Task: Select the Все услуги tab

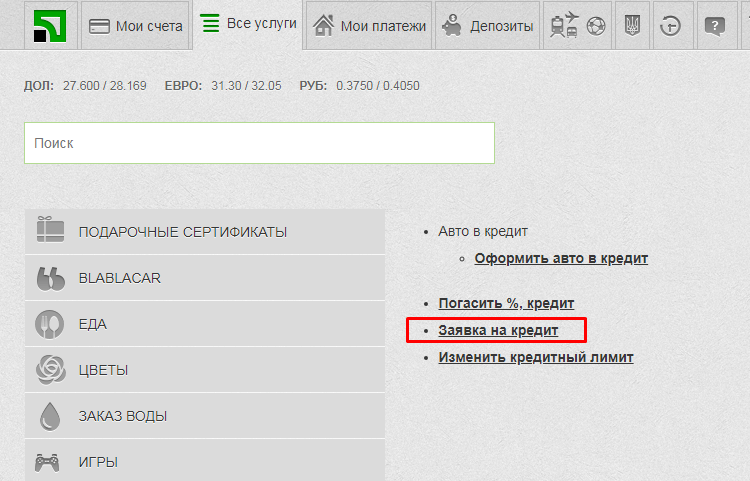Action: [x=248, y=24]
